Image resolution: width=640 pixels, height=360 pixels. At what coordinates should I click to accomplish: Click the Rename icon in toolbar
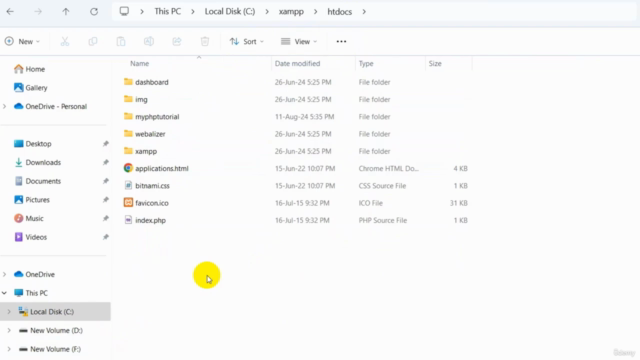tap(149, 41)
